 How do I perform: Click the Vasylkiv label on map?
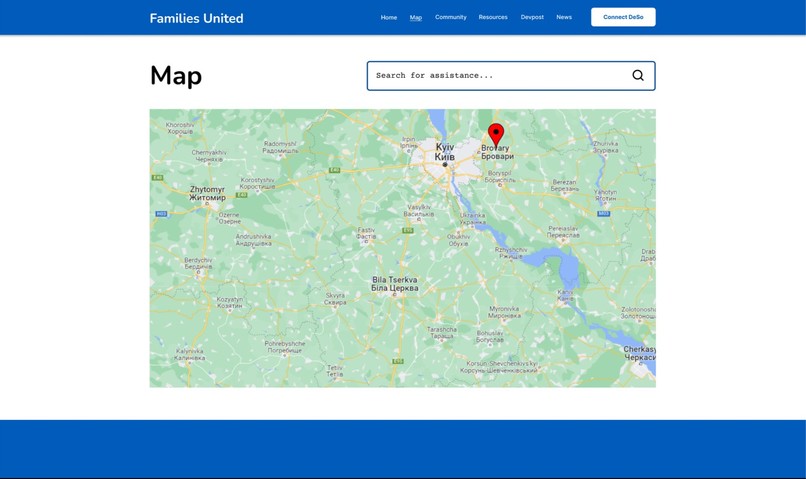coord(419,210)
